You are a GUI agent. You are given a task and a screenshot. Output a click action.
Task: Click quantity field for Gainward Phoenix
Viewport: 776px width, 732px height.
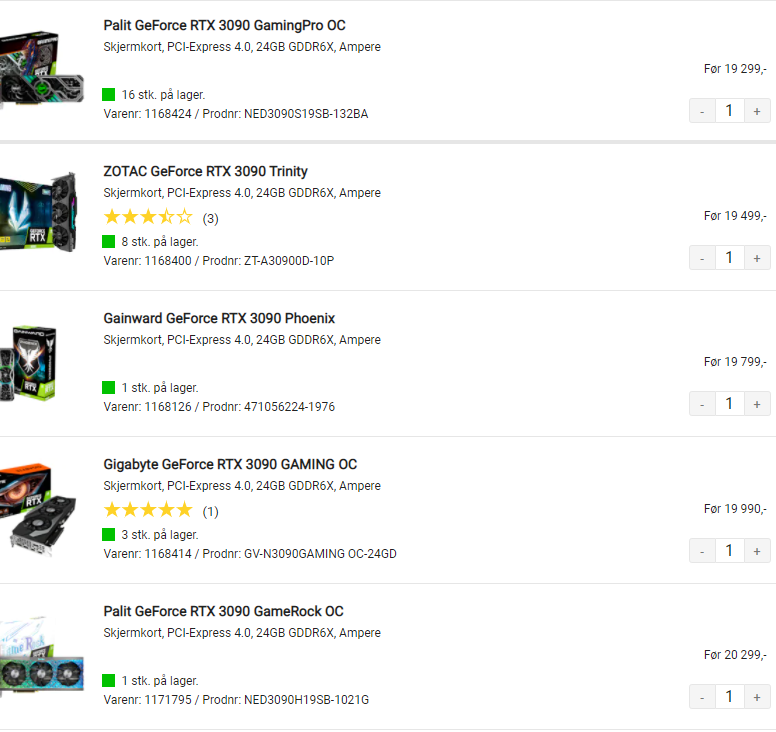click(729, 404)
